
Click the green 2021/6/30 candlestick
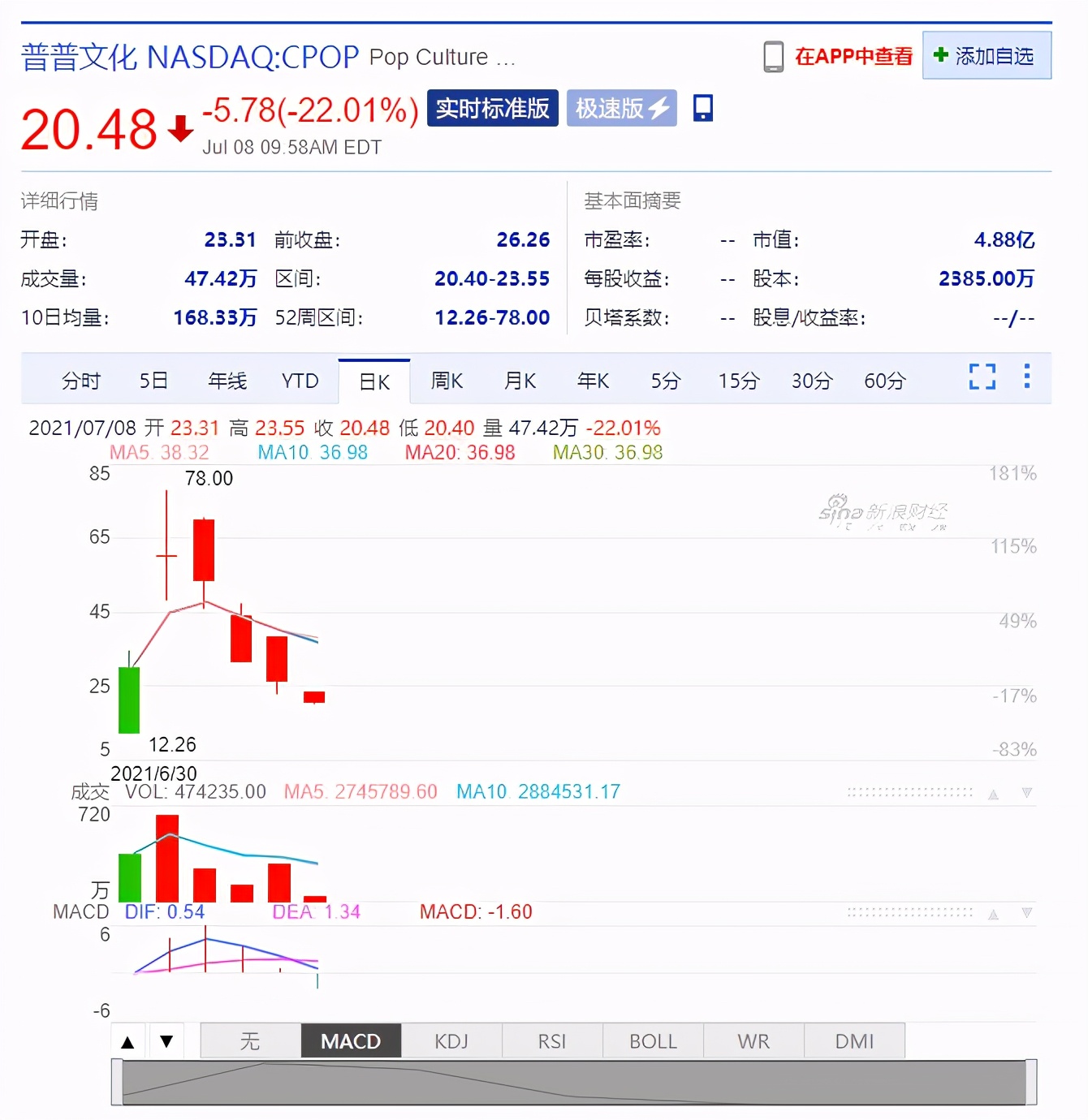(129, 700)
